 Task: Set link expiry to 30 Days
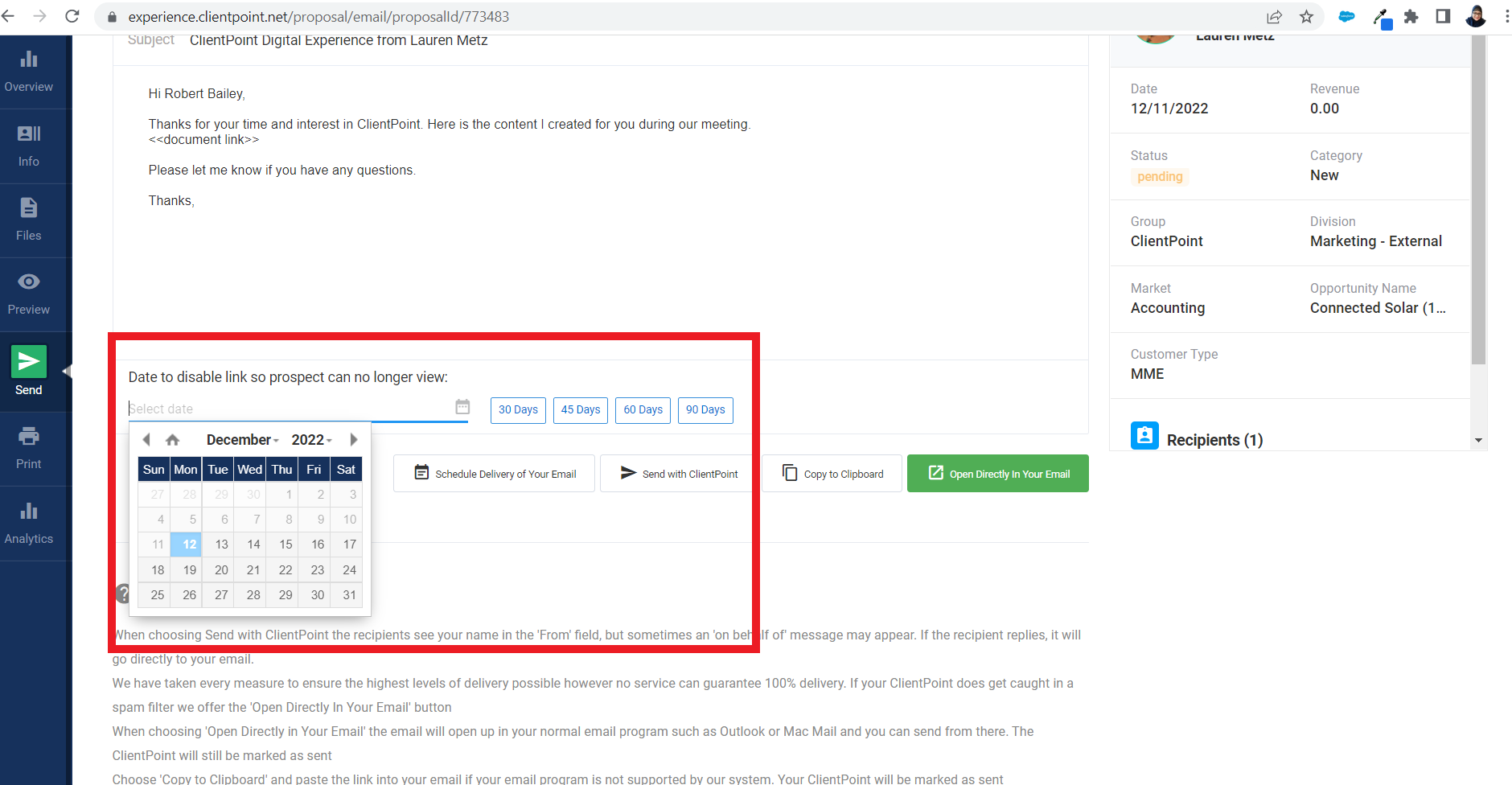[x=518, y=410]
